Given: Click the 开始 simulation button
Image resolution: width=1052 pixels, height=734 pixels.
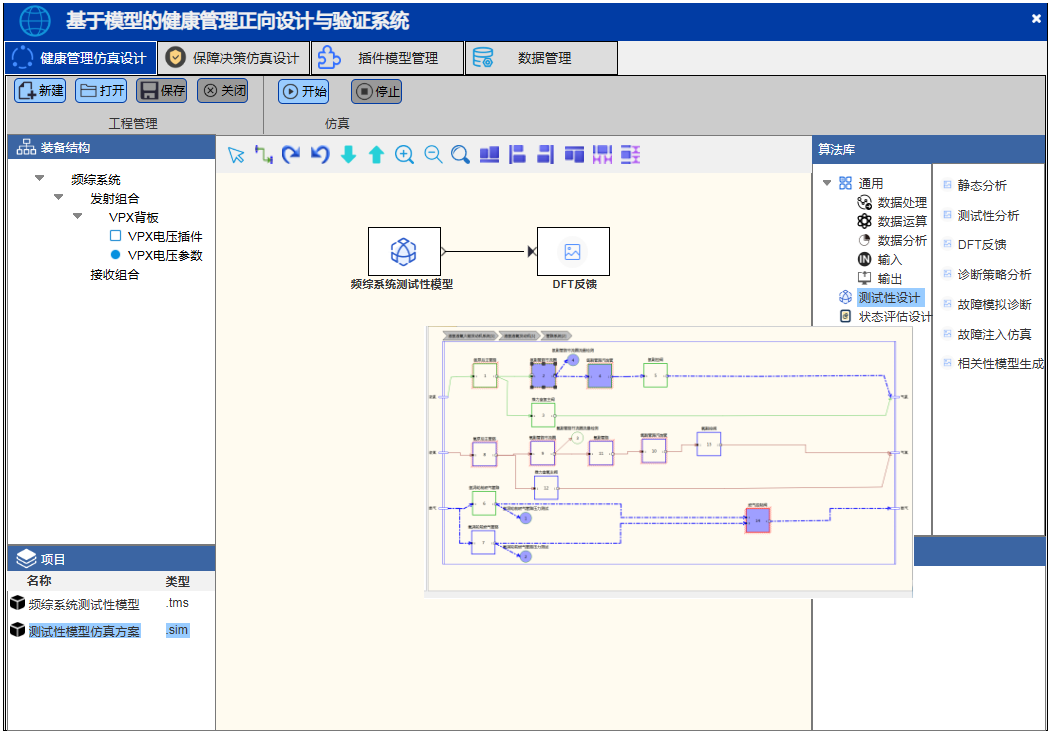Looking at the screenshot, I should click(303, 91).
